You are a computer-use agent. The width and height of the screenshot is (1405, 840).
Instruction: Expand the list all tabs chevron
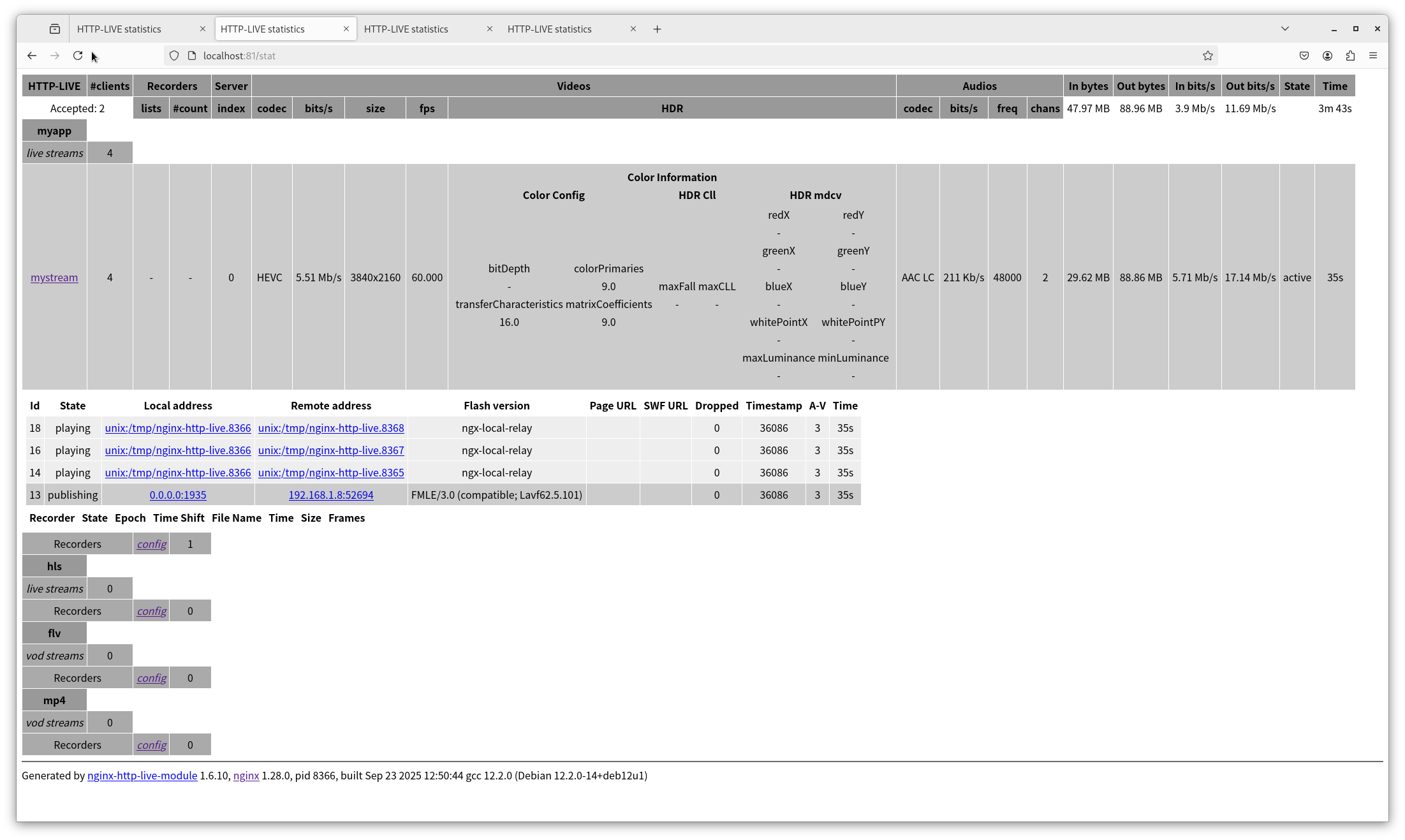1285,29
